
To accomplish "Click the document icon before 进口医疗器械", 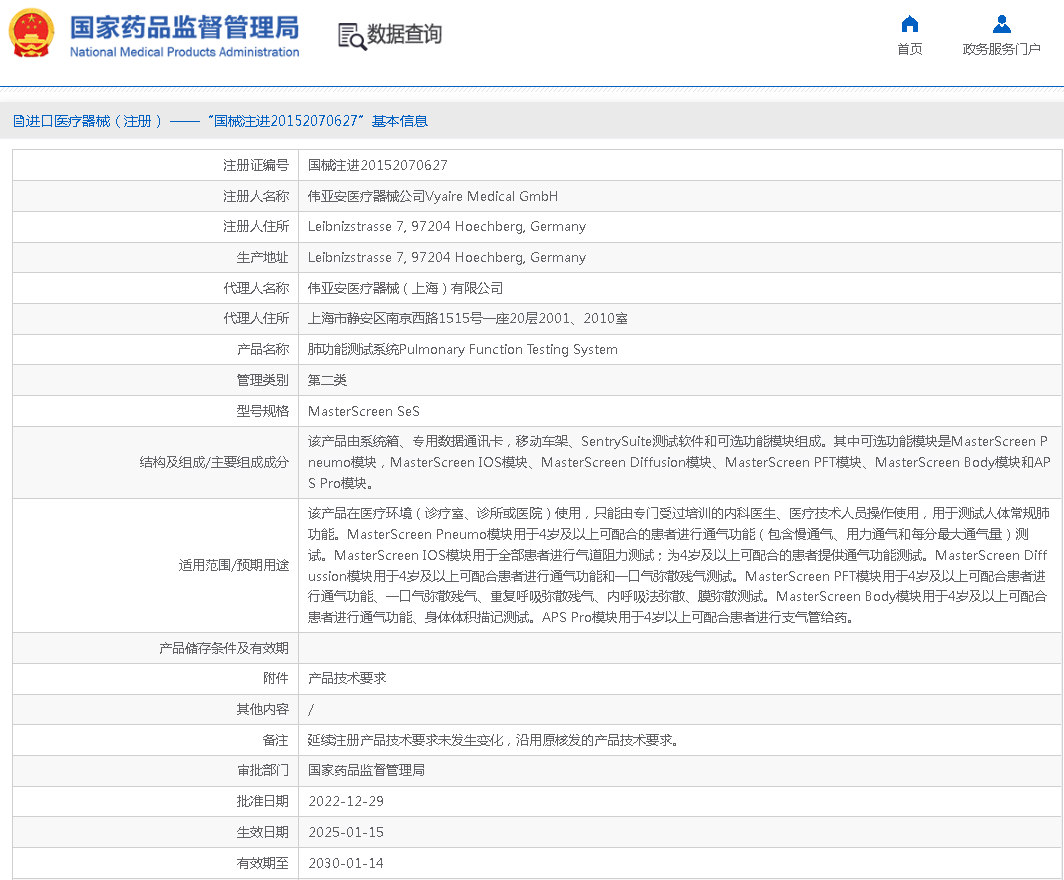I will [18, 121].
